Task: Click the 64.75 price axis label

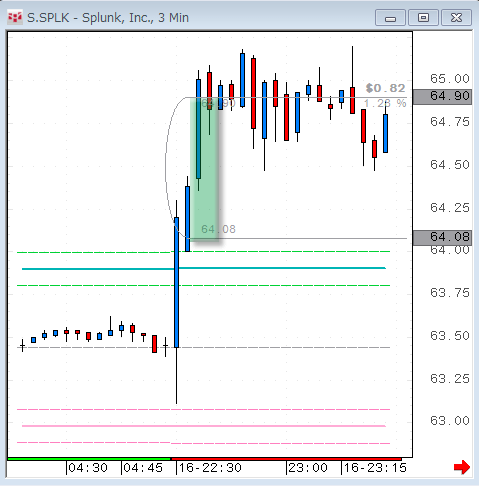Action: (450, 122)
